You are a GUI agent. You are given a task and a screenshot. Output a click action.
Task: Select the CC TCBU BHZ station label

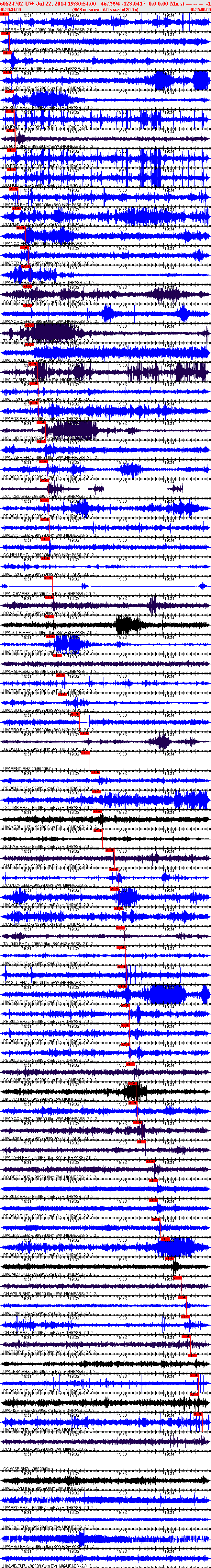tap(50, 497)
